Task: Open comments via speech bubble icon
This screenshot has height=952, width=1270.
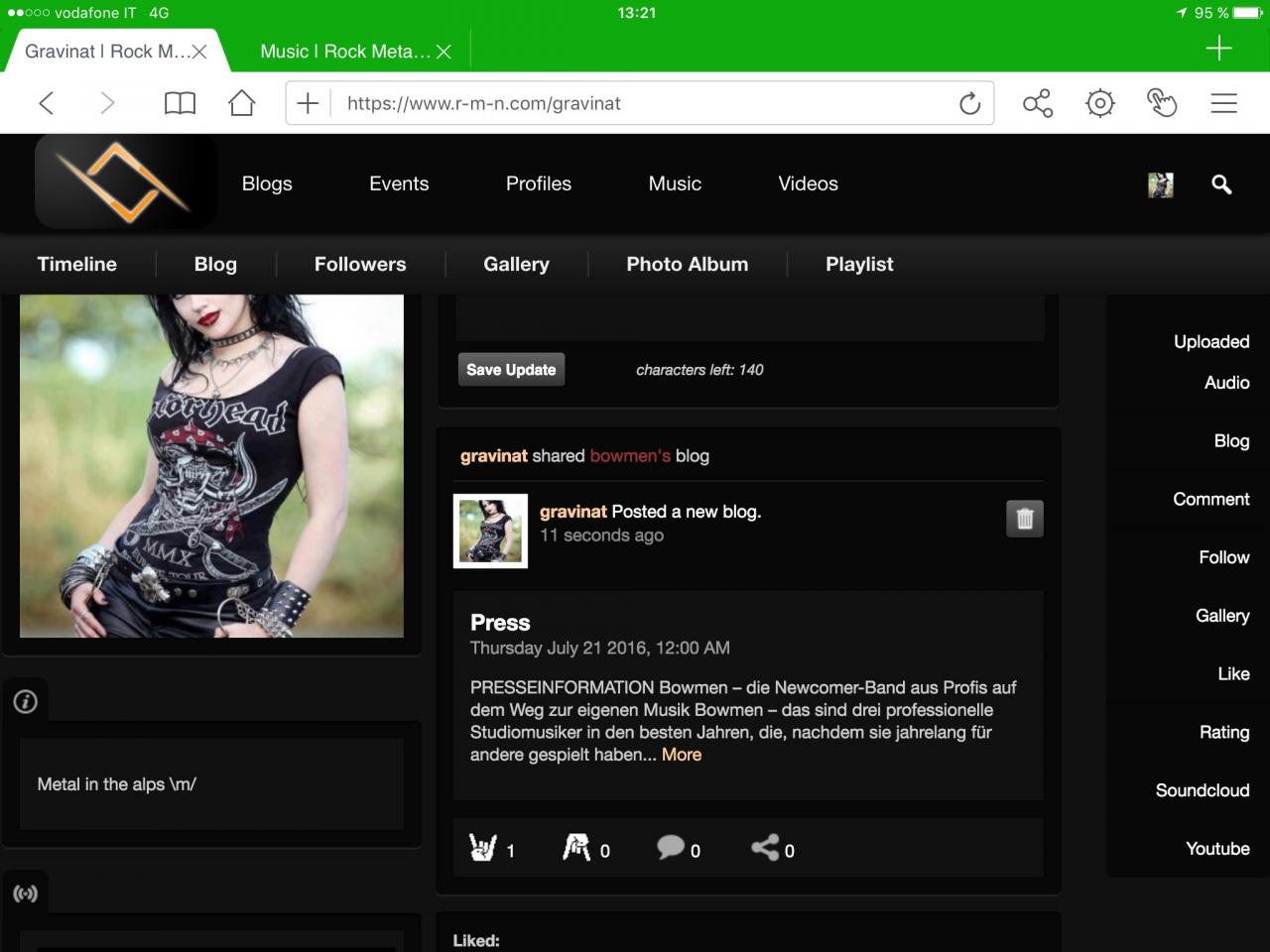Action: 671,847
